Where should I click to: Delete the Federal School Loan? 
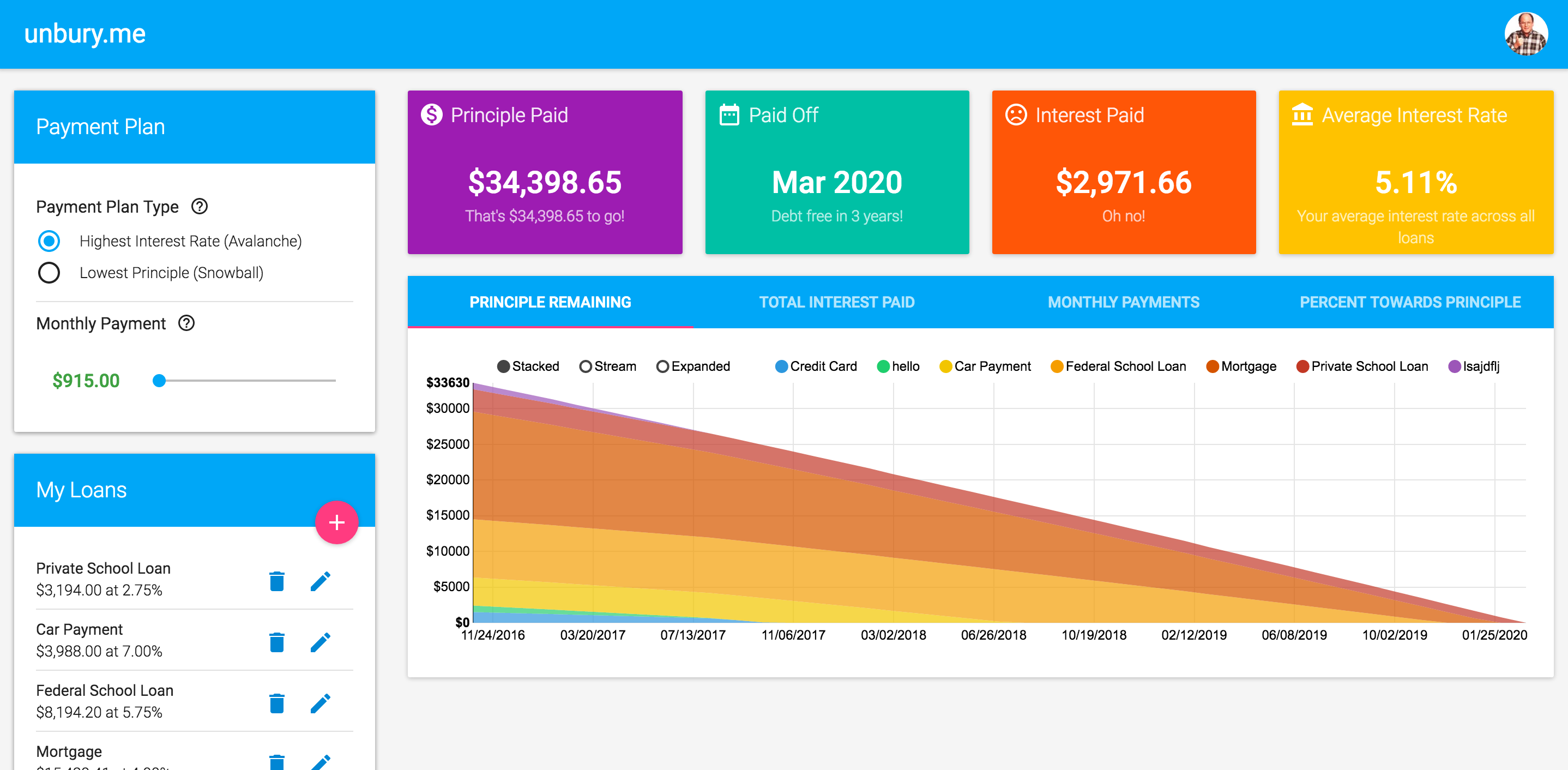click(277, 703)
